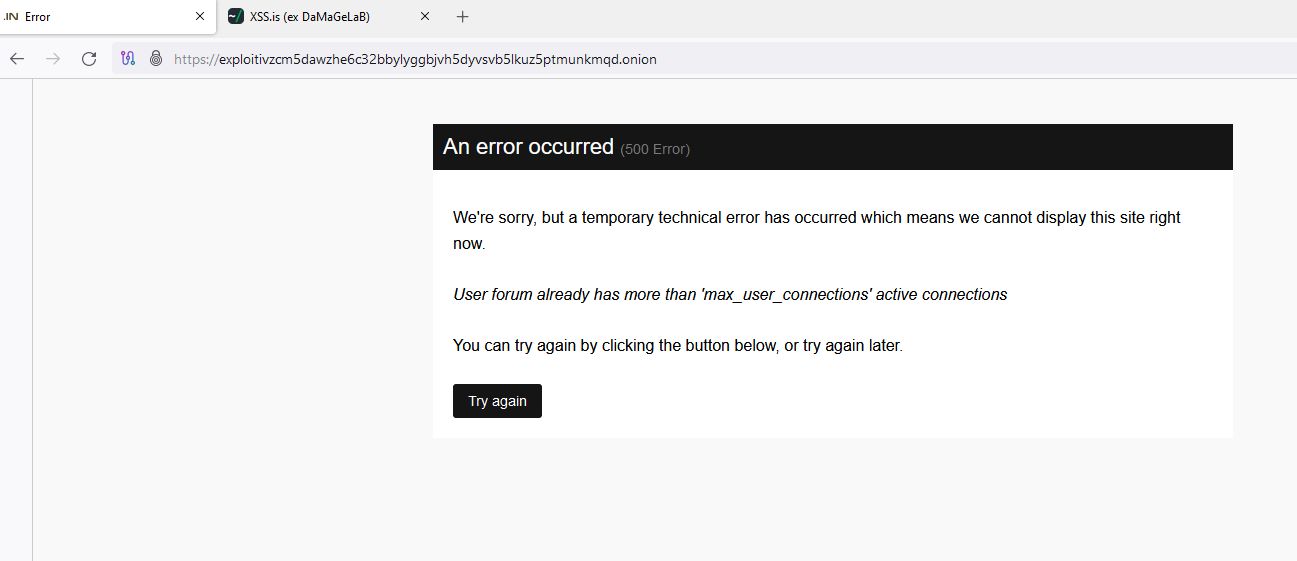Viewport: 1297px width, 561px height.
Task: Click the forward navigation arrow
Action: pos(53,59)
